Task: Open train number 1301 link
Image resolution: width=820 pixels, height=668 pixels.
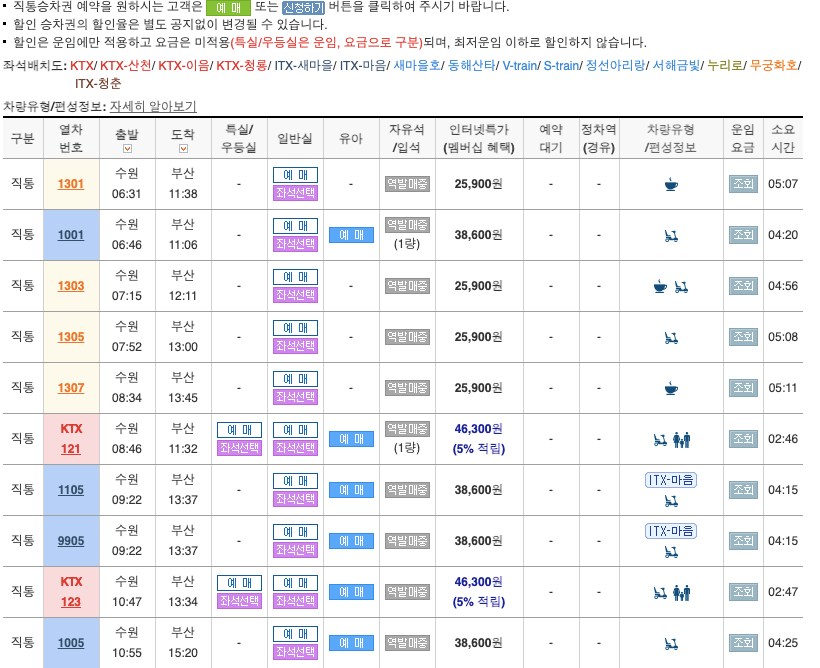Action: (x=71, y=184)
